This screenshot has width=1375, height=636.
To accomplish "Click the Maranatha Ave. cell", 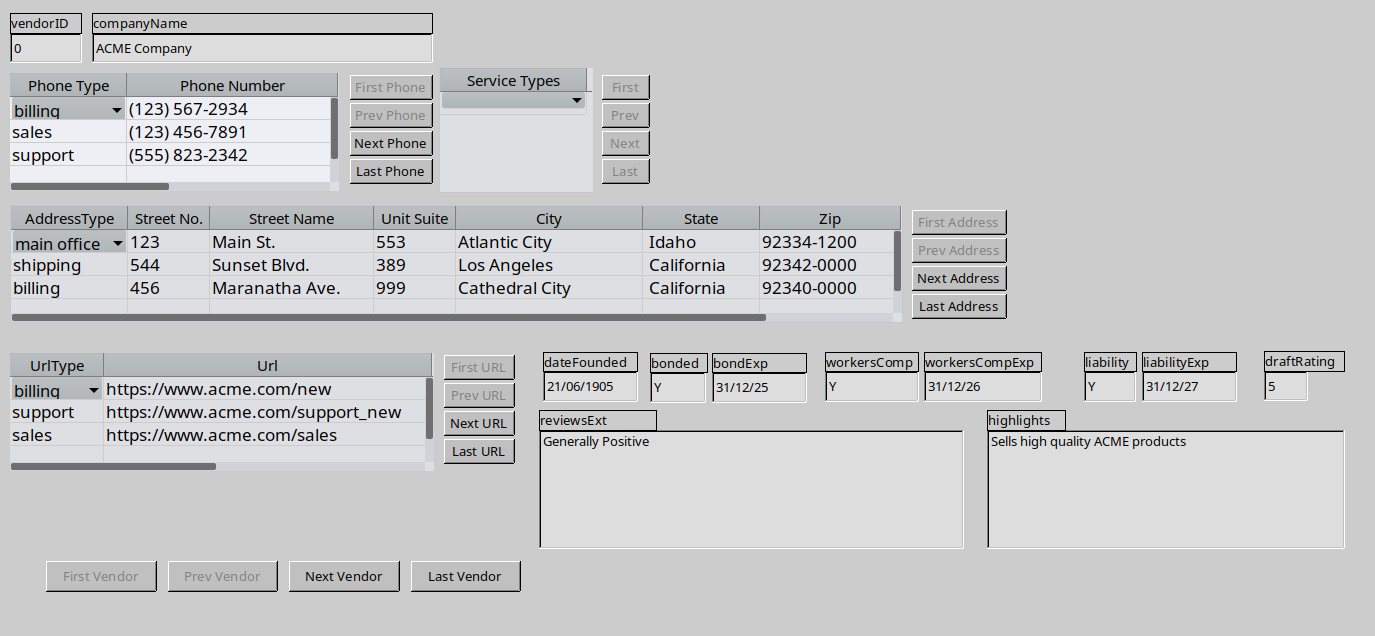I will coord(291,288).
